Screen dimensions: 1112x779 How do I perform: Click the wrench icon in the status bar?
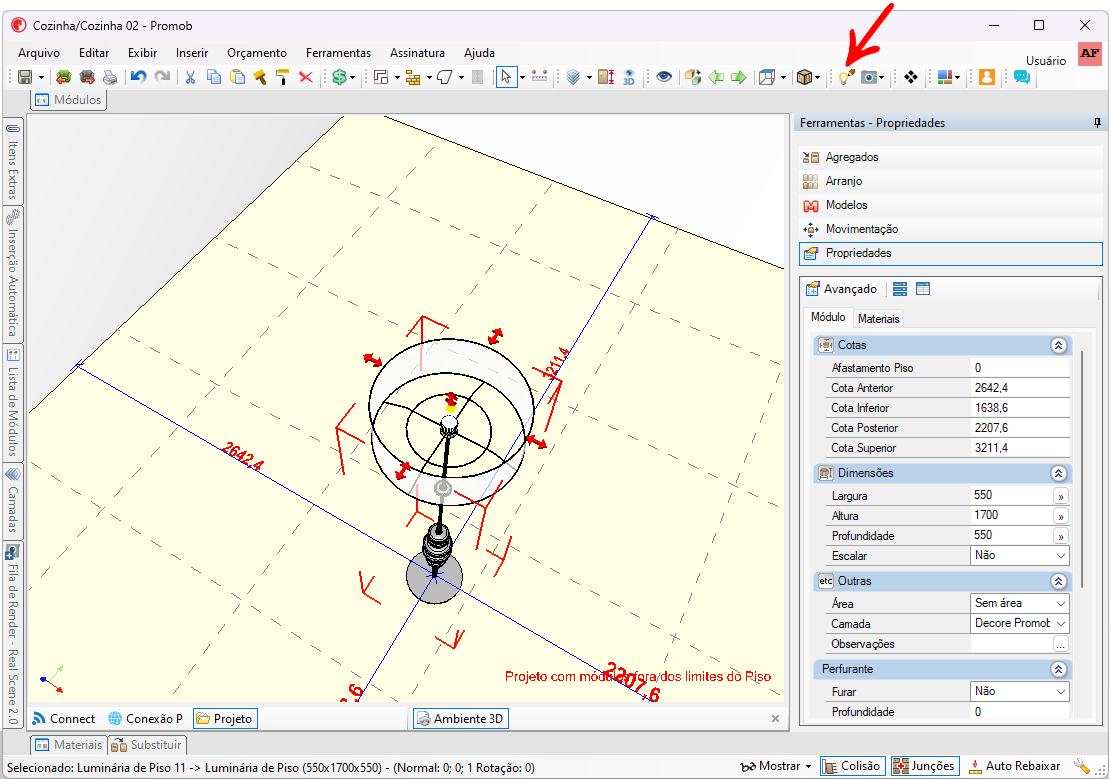tap(1082, 766)
